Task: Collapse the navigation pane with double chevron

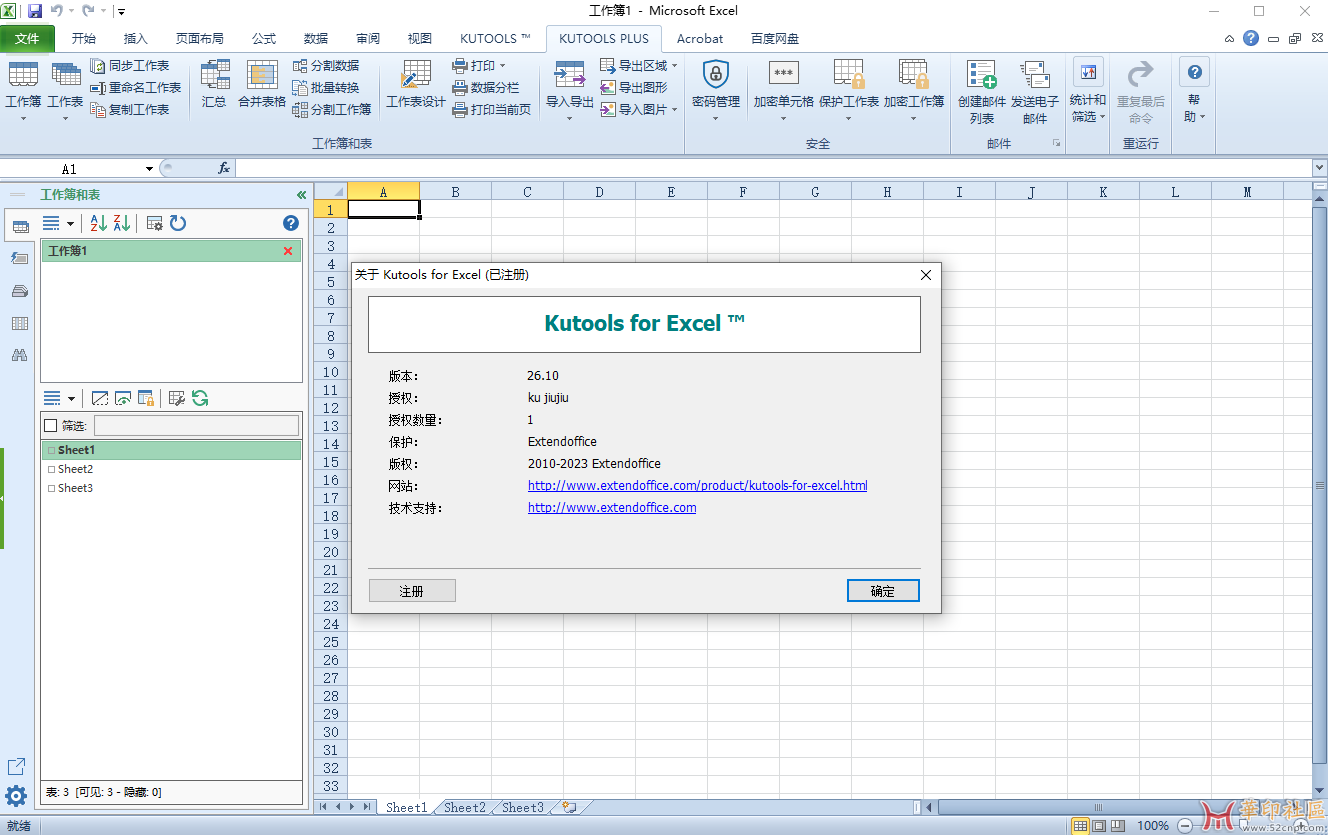Action: pyautogui.click(x=301, y=195)
